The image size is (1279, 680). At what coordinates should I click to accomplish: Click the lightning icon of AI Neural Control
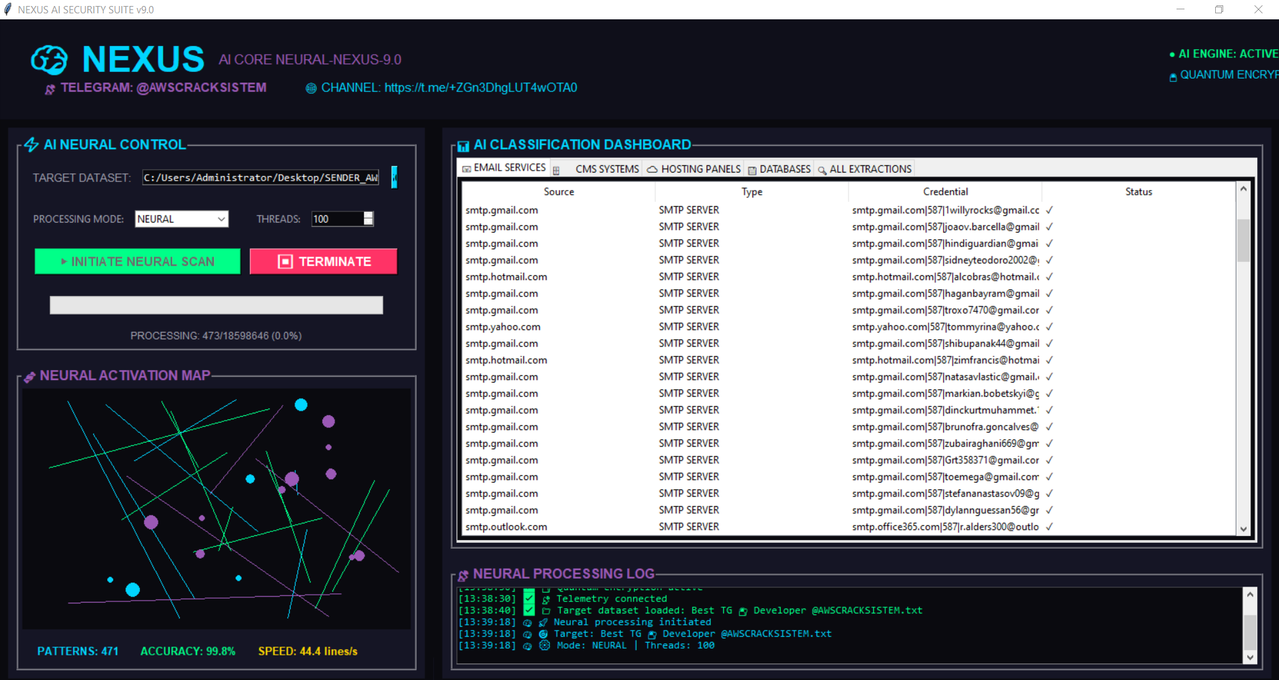31,145
